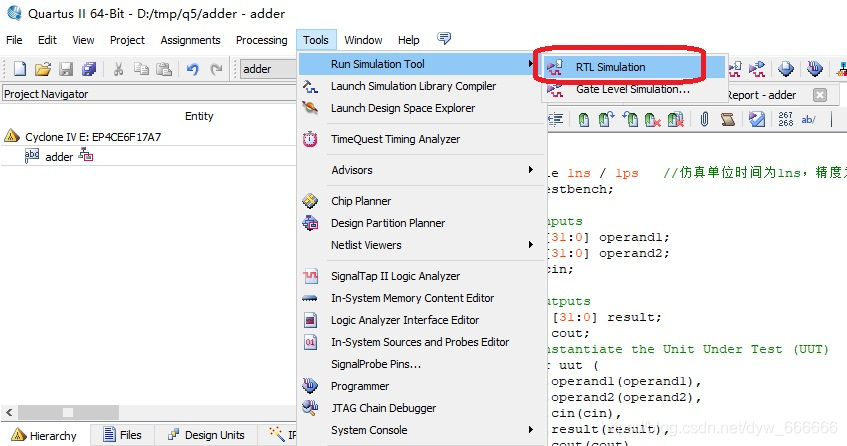847x446 pixels.
Task: Close the Report - adder tab
Action: (x=819, y=95)
